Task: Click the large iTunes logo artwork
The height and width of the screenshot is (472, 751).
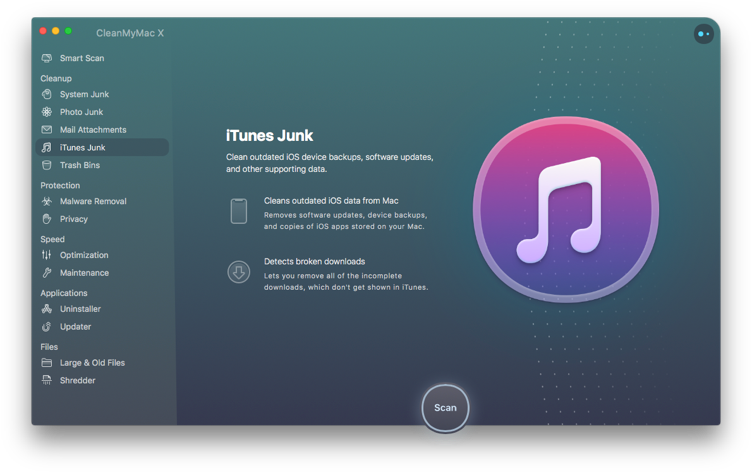Action: [x=566, y=210]
